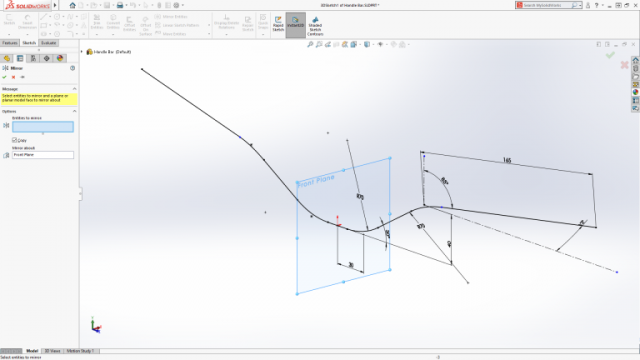Open the Help dropdown arrow
This screenshot has height=360, width=640.
(x=602, y=5)
